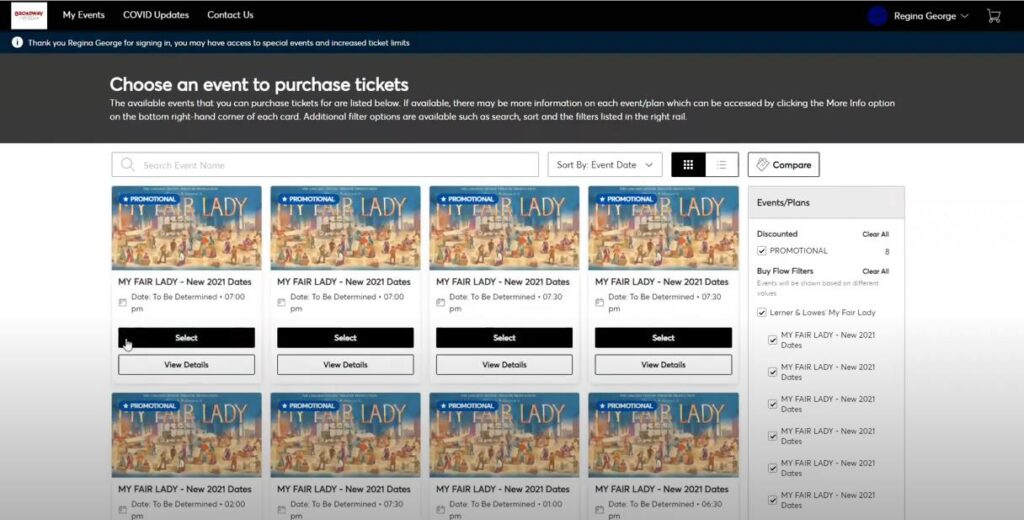Click Select on first My Fair Lady card
Viewport: 1024px width, 520px height.
pos(186,338)
